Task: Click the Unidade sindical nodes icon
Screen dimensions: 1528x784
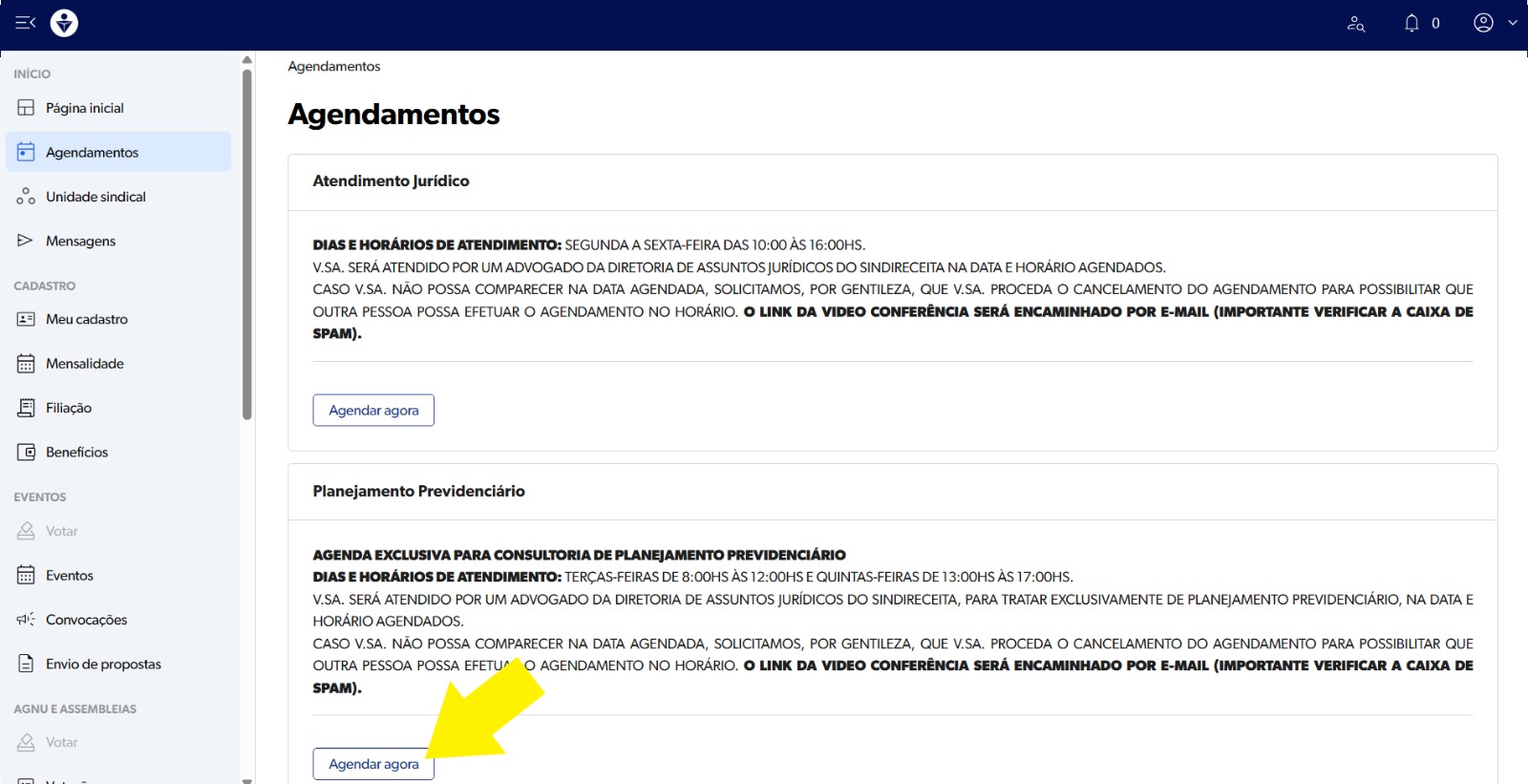Action: (x=26, y=197)
